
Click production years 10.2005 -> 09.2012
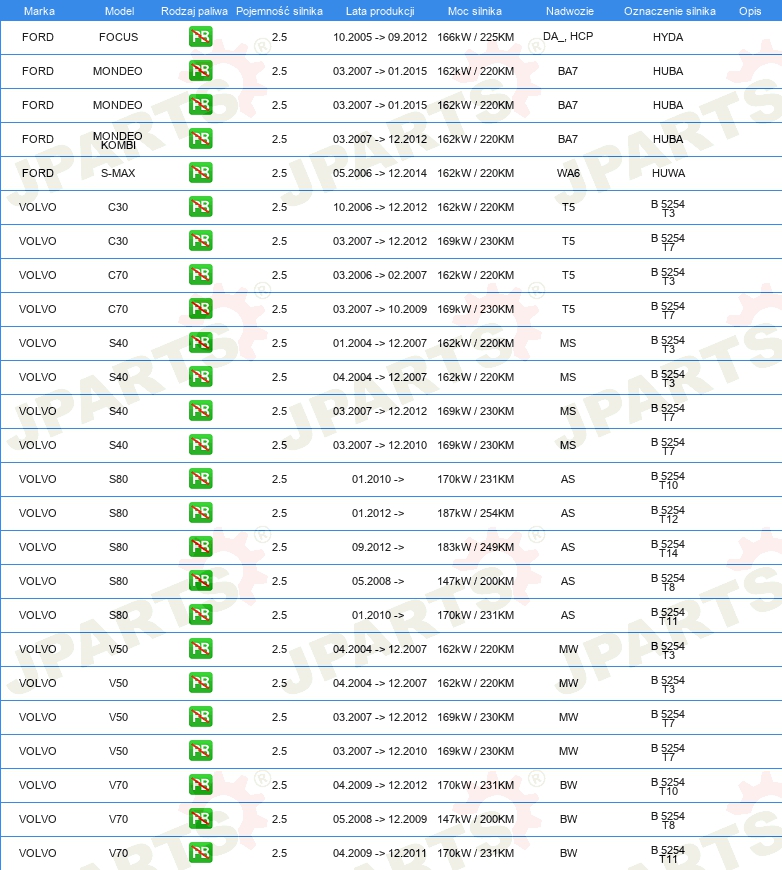click(380, 37)
